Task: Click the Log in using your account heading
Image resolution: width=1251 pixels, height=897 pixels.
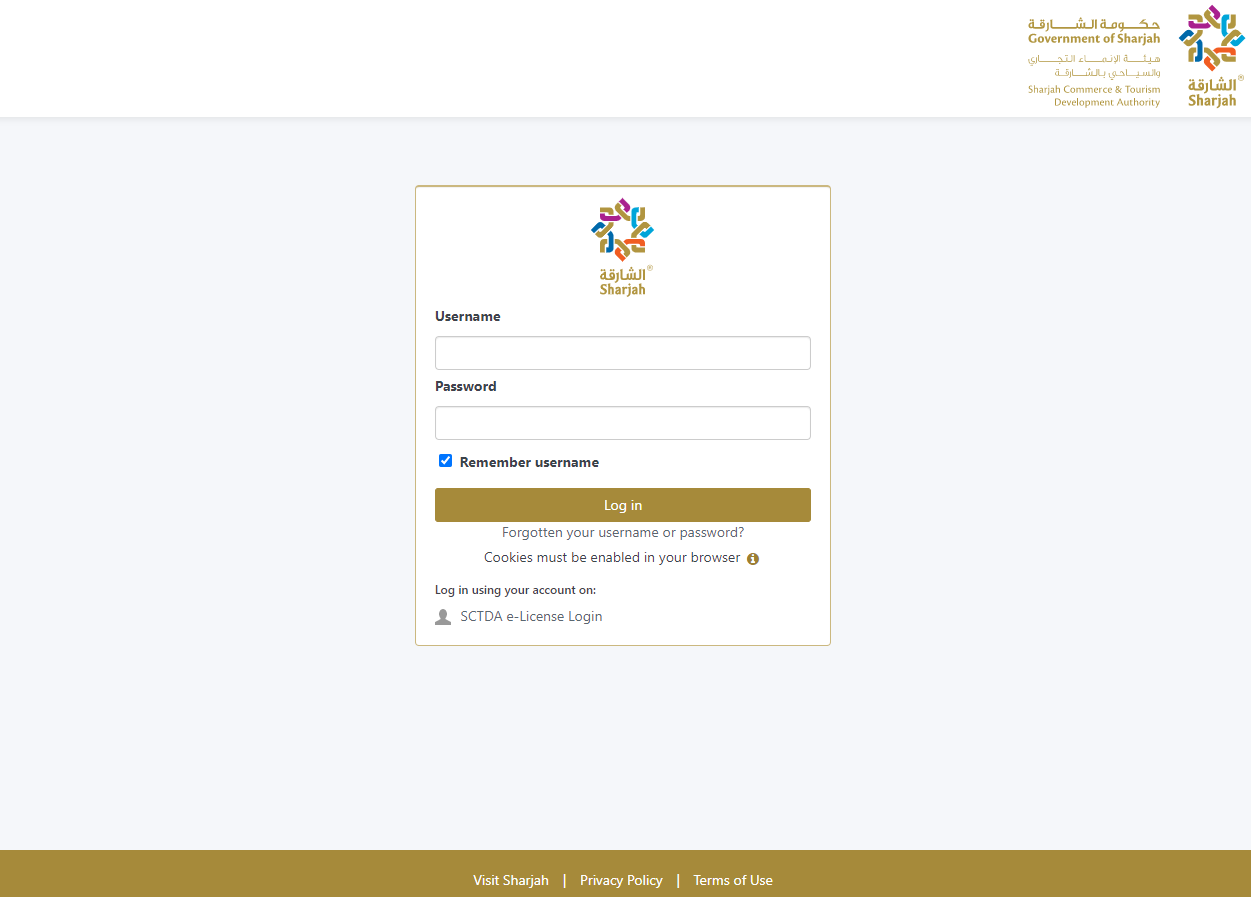Action: coord(515,590)
